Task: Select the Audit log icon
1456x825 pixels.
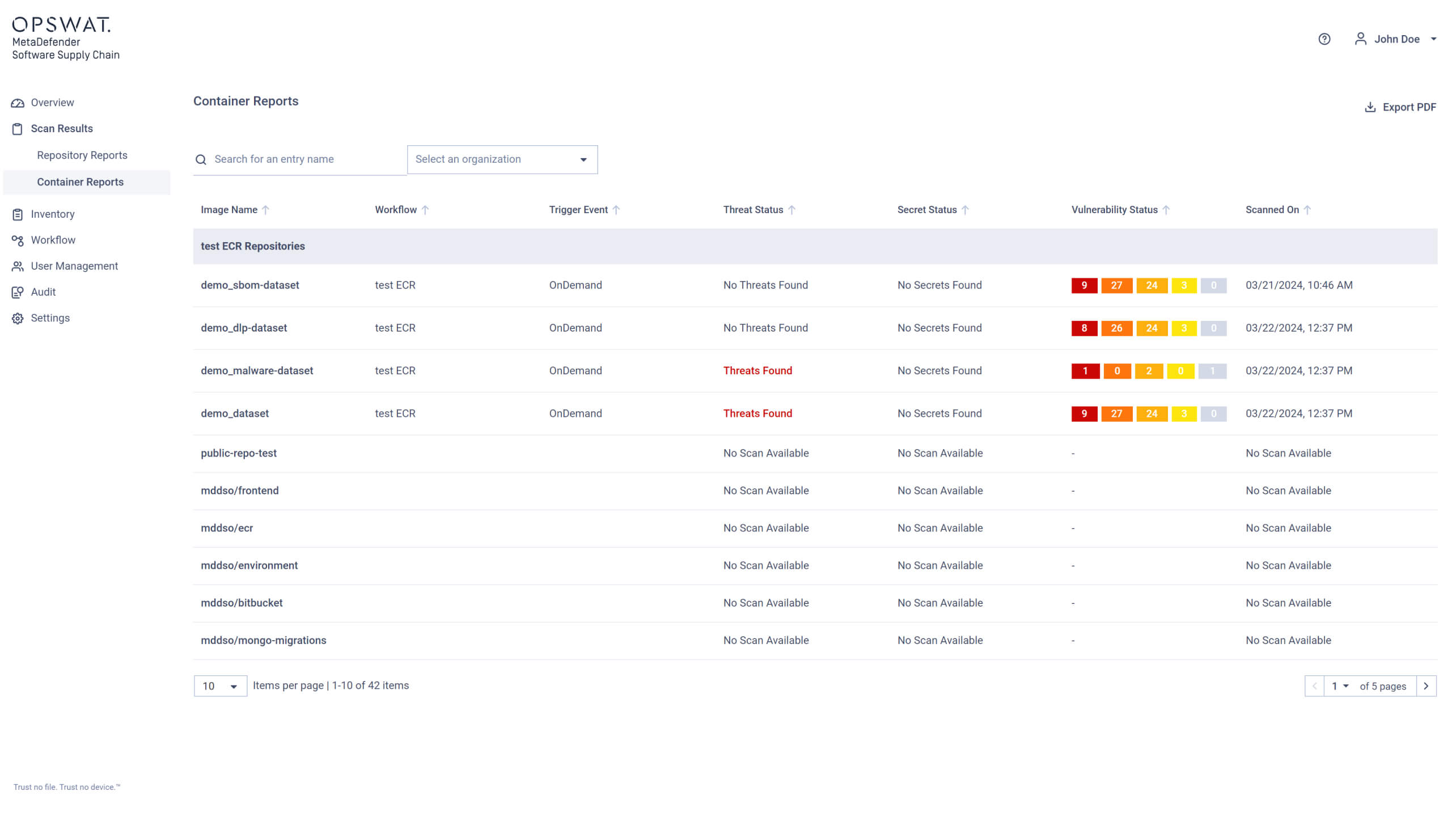Action: click(x=17, y=292)
